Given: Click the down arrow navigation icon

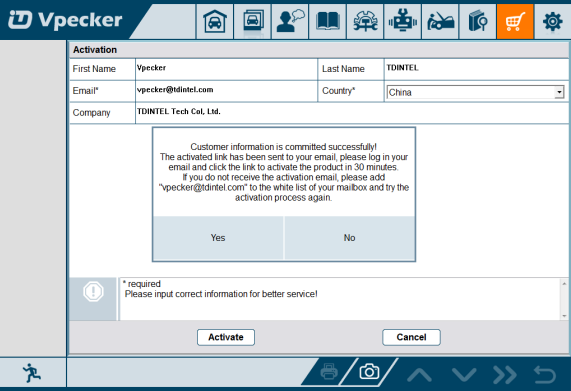Looking at the screenshot, I should click(464, 374).
